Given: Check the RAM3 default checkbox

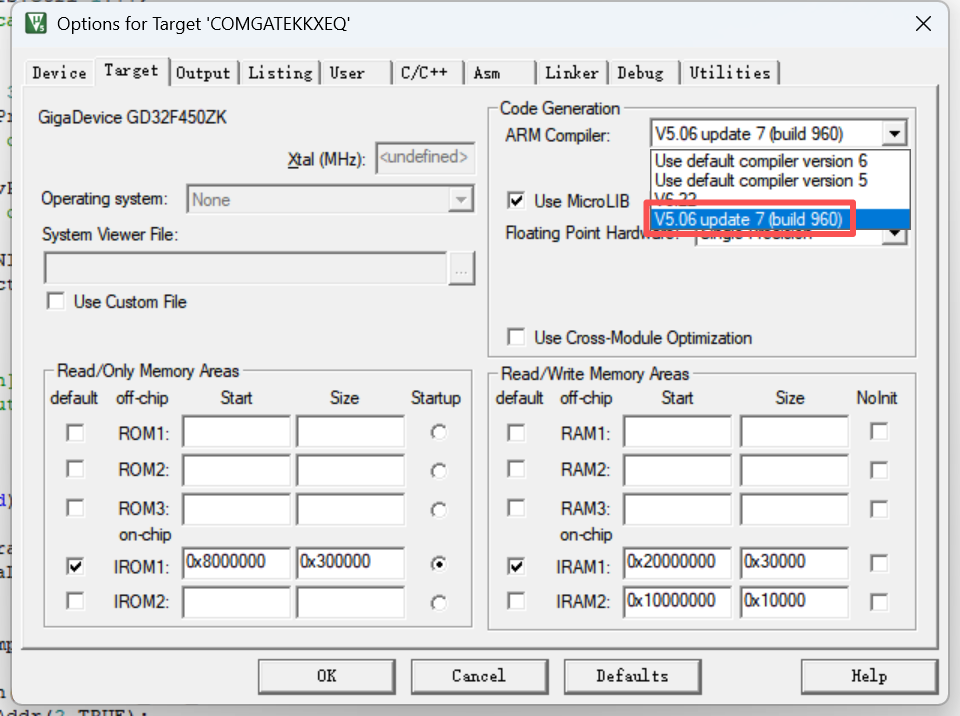Looking at the screenshot, I should tap(516, 508).
